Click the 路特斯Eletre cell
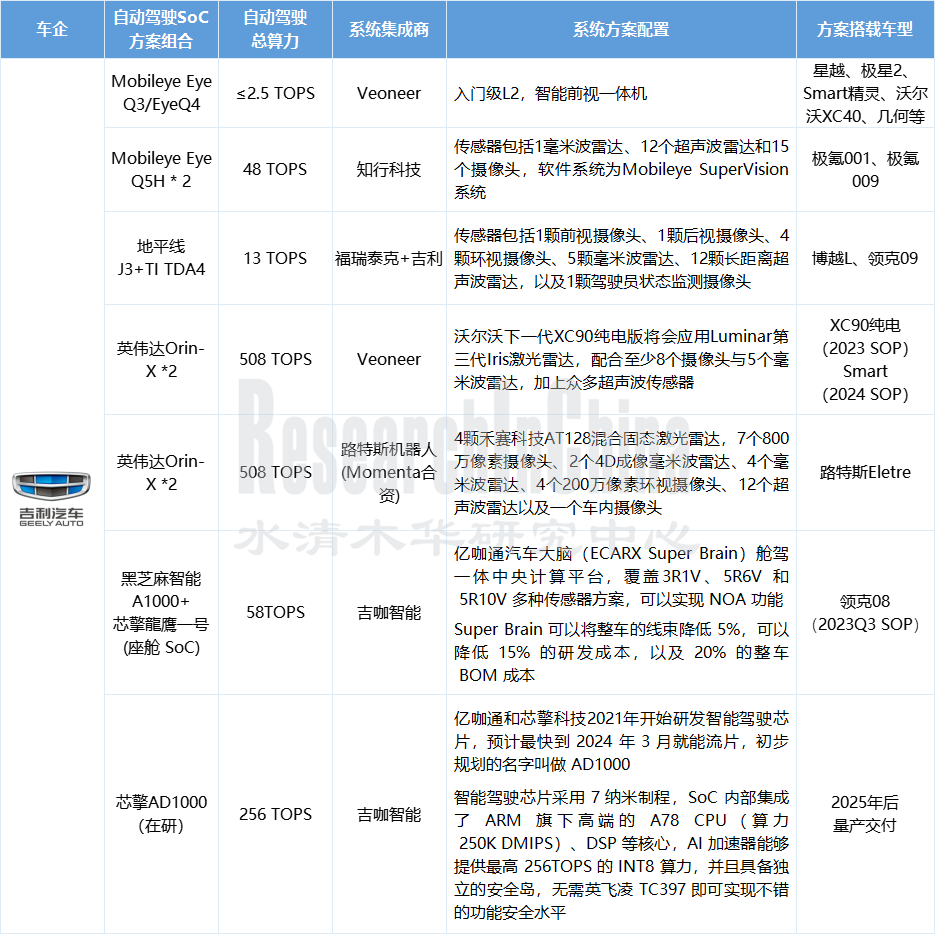The width and height of the screenshot is (935, 934). [x=865, y=472]
